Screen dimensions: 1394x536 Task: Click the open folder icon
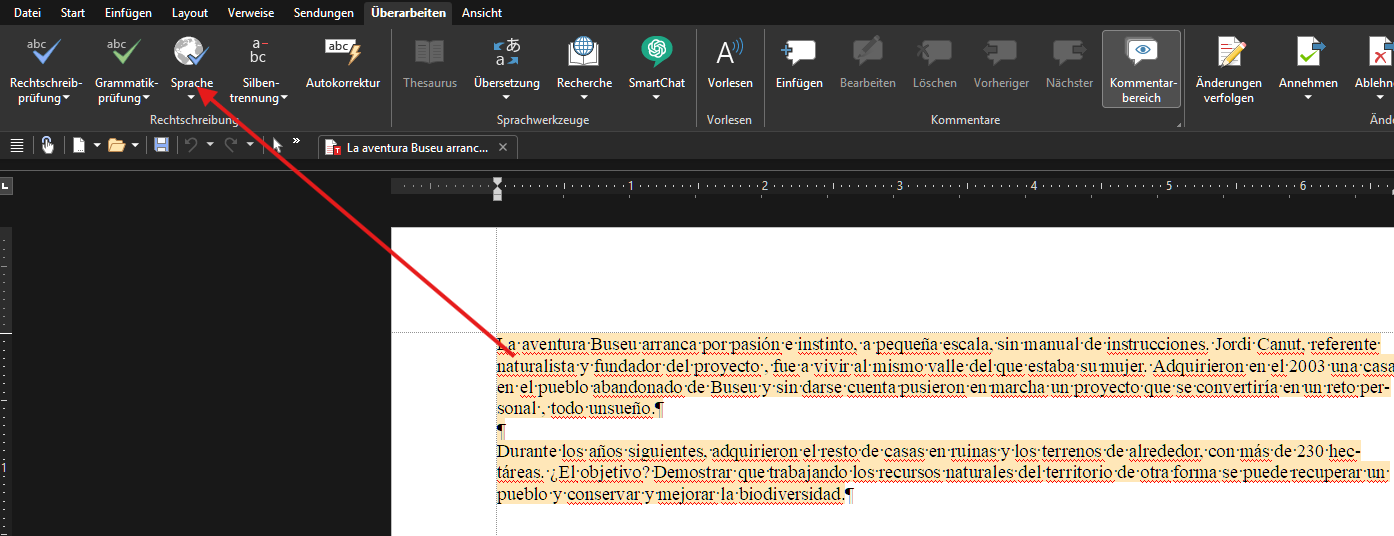click(x=116, y=145)
